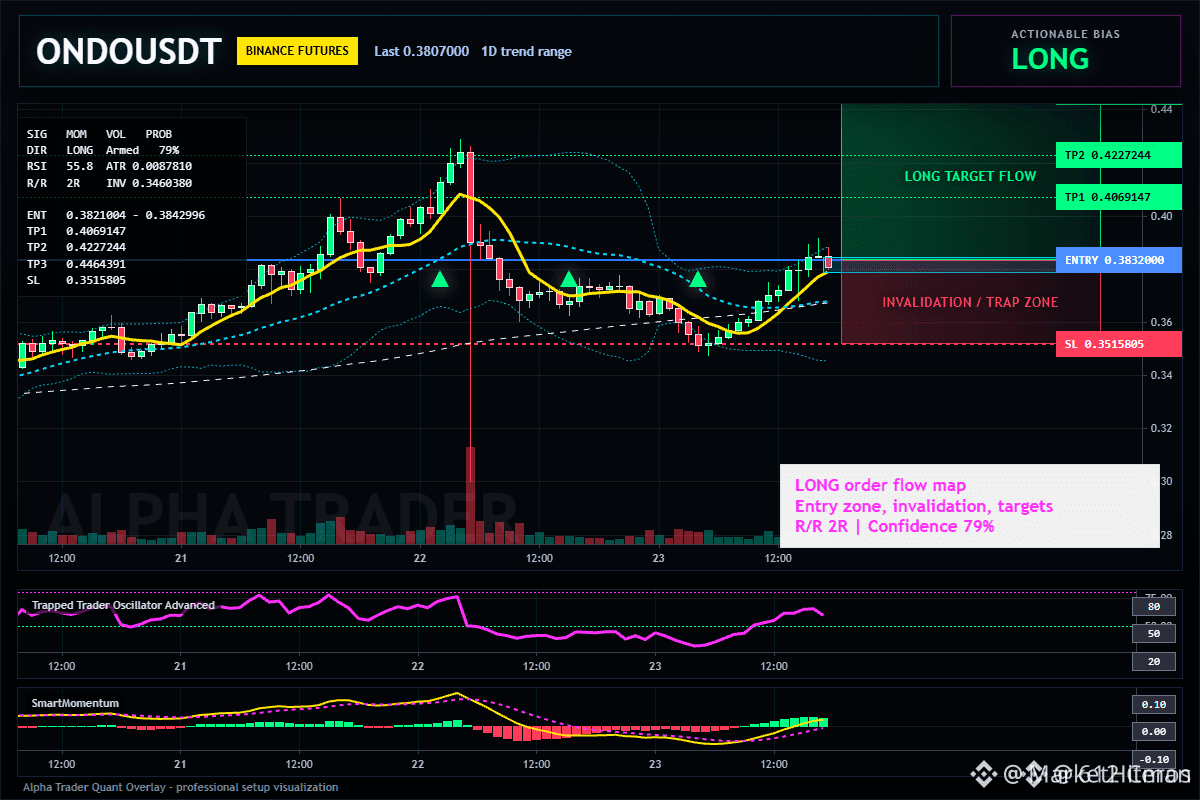Screen dimensions: 1200x800
Task: Click the green triangle marker below the mid-session candles near 12:00 on the 22nd
Action: (568, 279)
